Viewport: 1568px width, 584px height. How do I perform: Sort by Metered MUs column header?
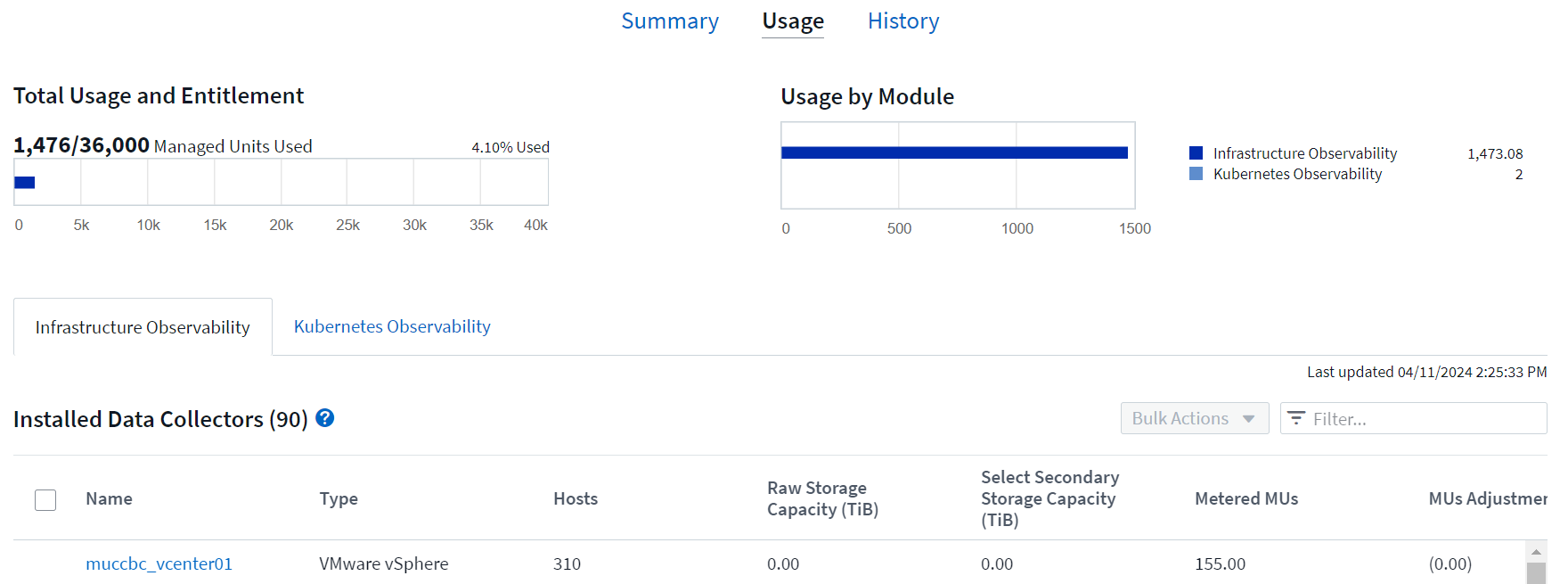click(1245, 499)
